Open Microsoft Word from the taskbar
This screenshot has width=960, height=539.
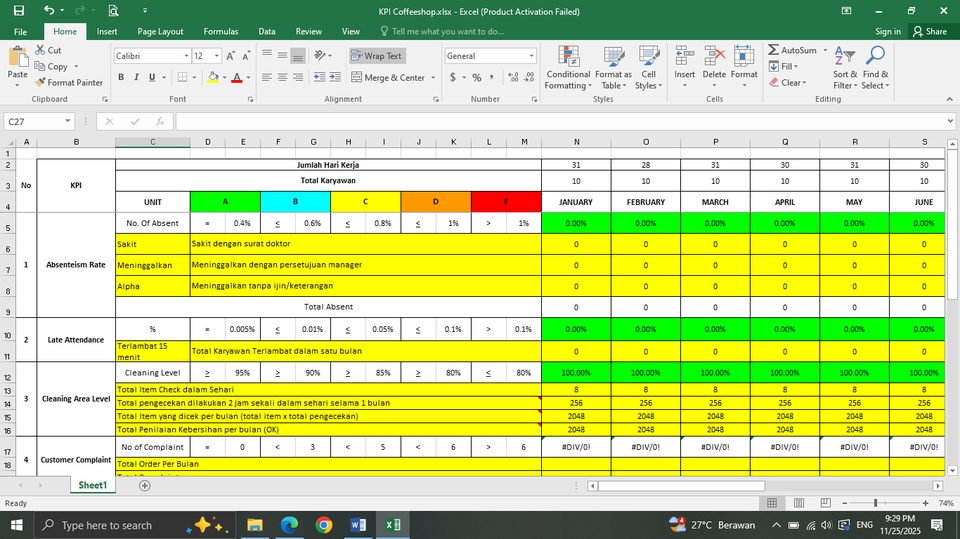tap(359, 525)
